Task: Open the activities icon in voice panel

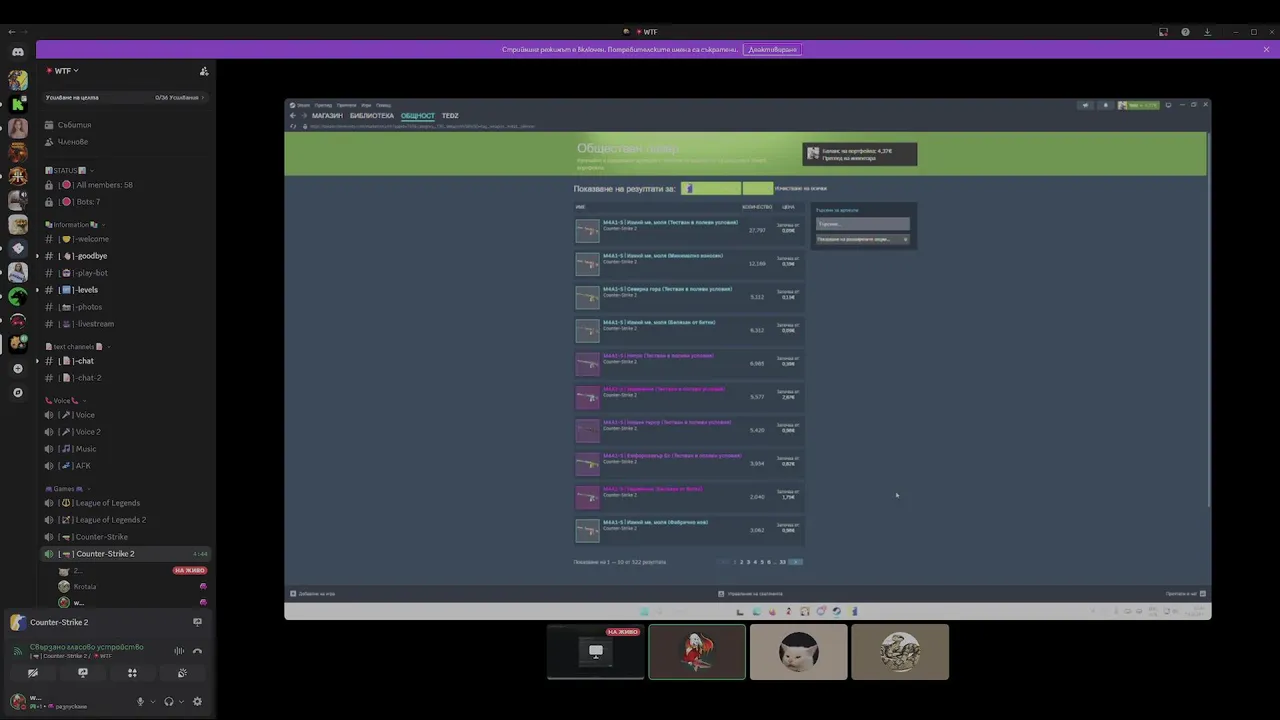Action: (132, 673)
